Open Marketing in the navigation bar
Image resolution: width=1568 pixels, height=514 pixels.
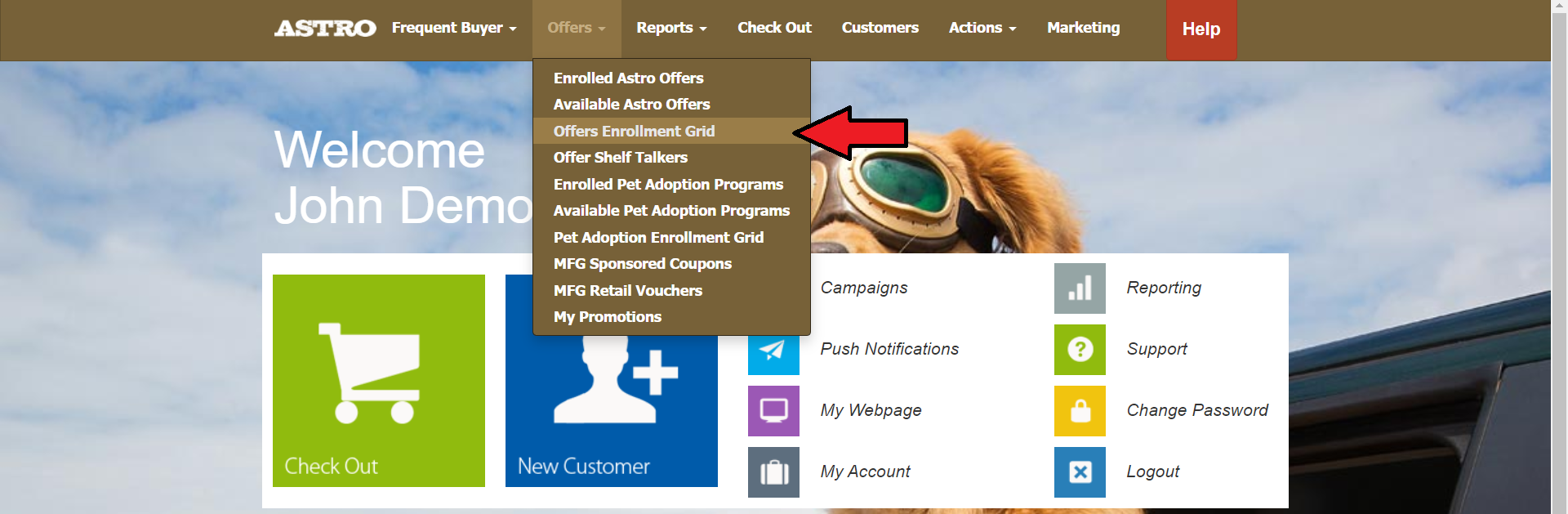(x=1084, y=28)
